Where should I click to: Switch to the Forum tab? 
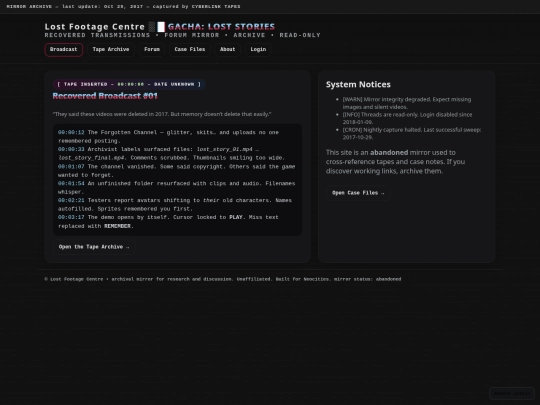point(152,50)
